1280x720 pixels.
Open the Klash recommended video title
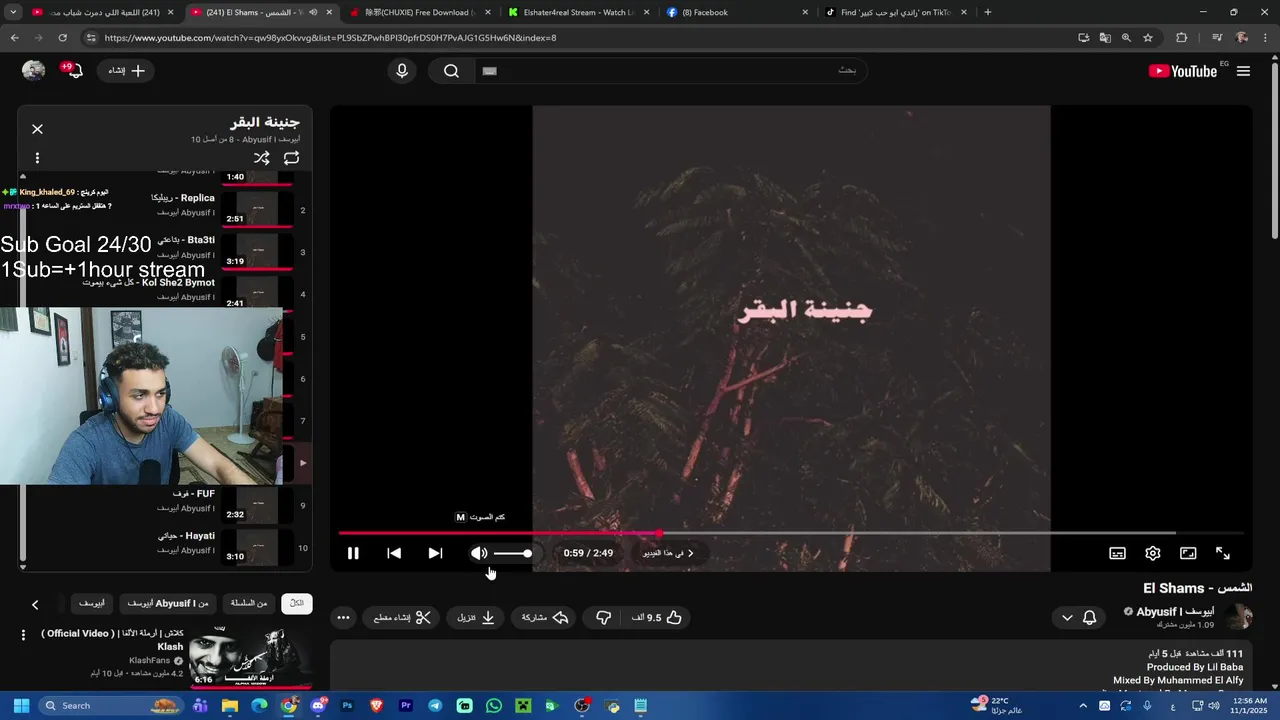[112, 640]
